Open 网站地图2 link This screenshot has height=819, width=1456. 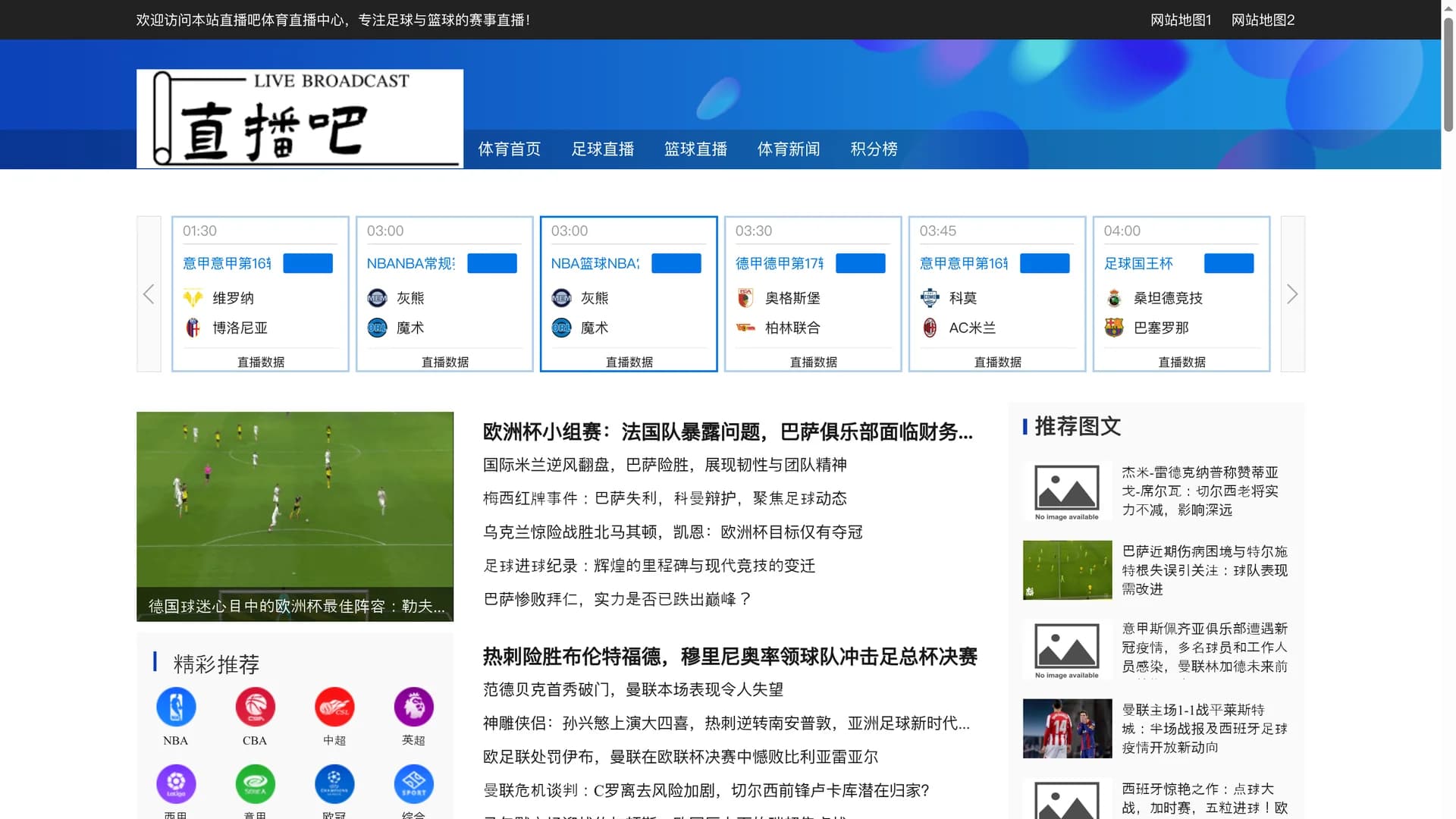[x=1263, y=20]
